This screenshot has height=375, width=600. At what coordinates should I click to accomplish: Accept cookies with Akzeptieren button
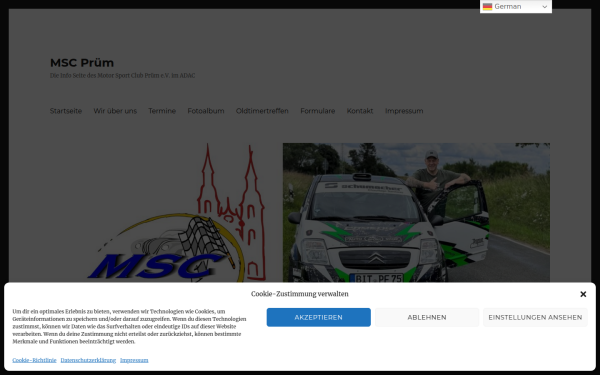[x=319, y=317]
